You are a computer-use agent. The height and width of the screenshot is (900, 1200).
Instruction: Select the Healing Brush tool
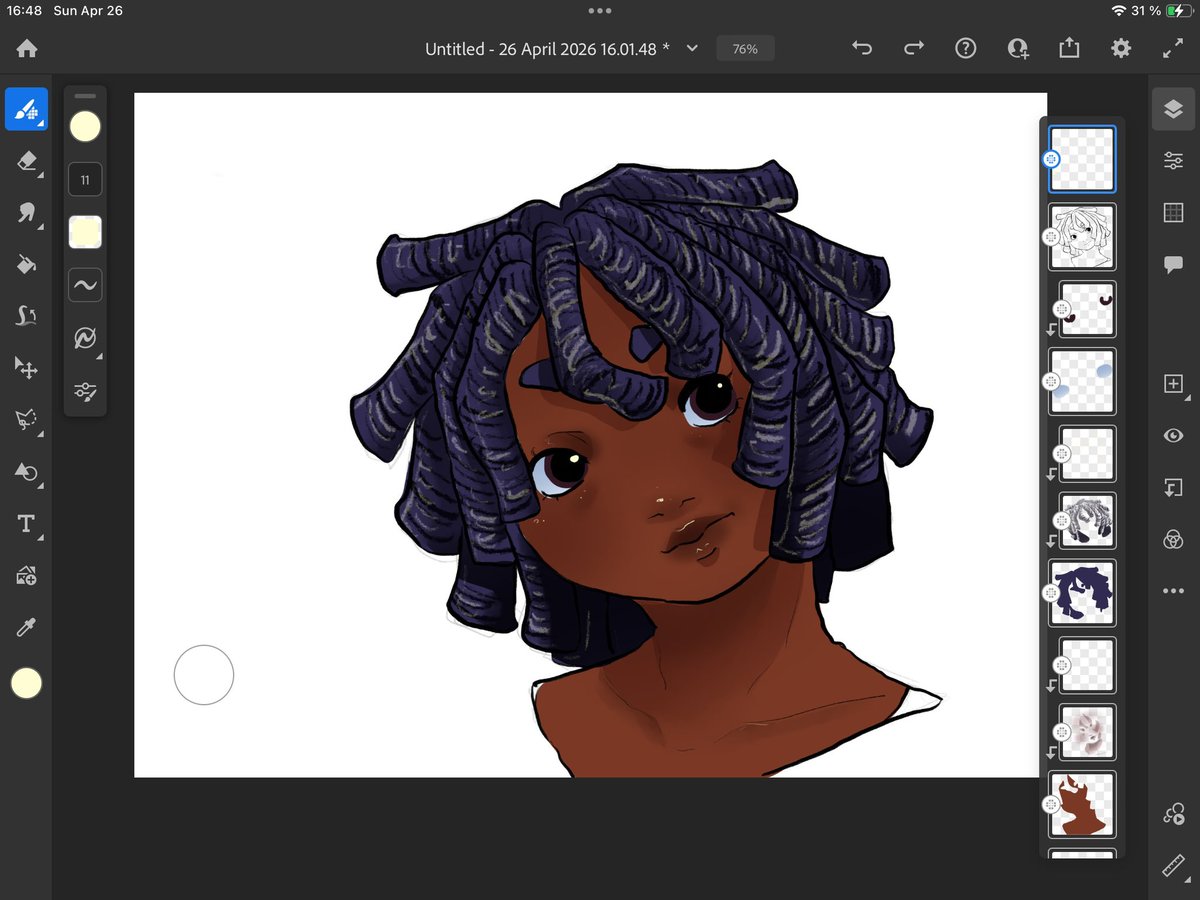(x=26, y=316)
